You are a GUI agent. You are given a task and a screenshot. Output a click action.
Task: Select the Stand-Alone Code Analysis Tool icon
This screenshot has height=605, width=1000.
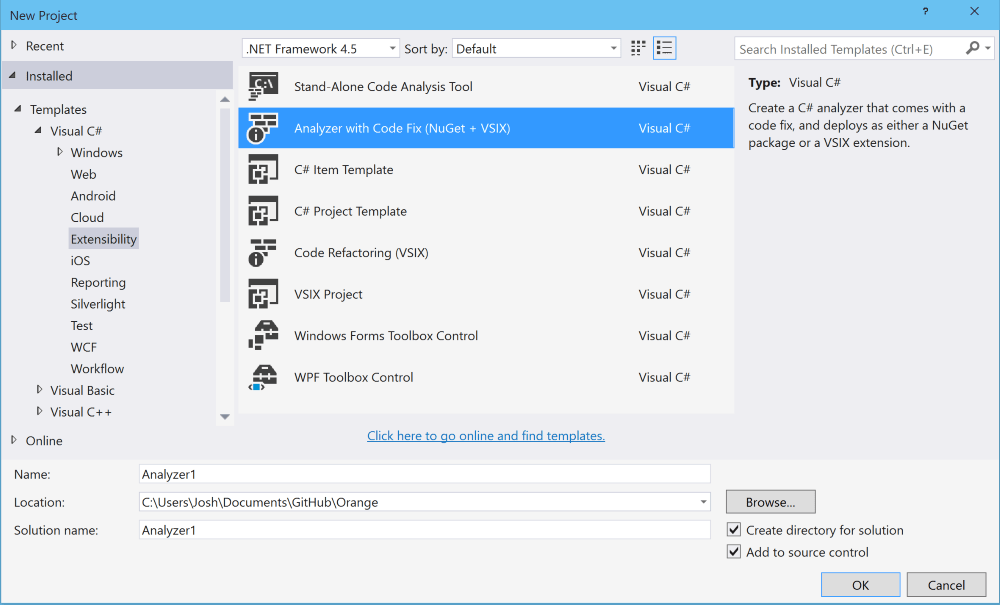pos(263,86)
